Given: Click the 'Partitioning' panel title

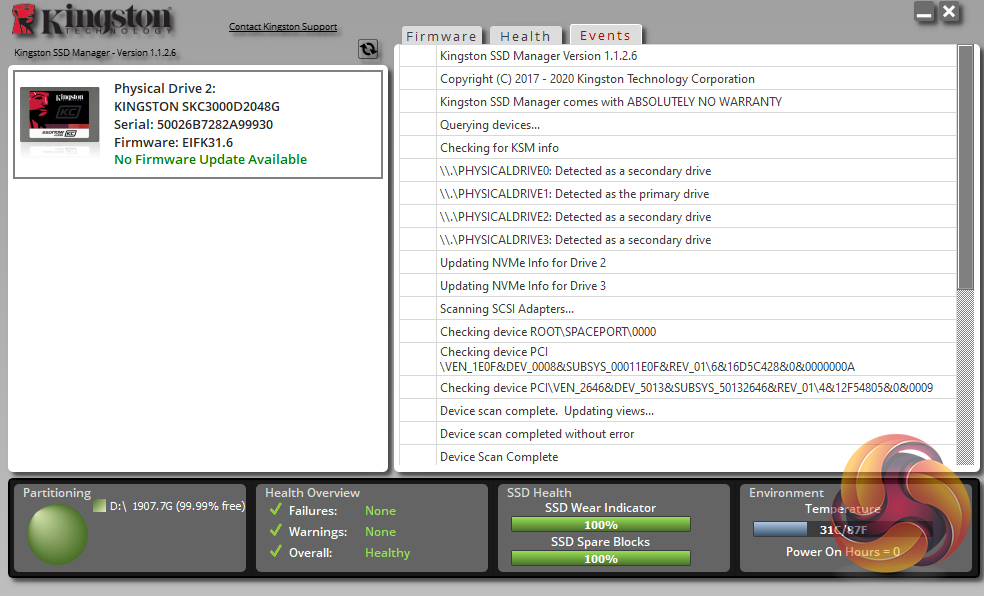Looking at the screenshot, I should (57, 493).
